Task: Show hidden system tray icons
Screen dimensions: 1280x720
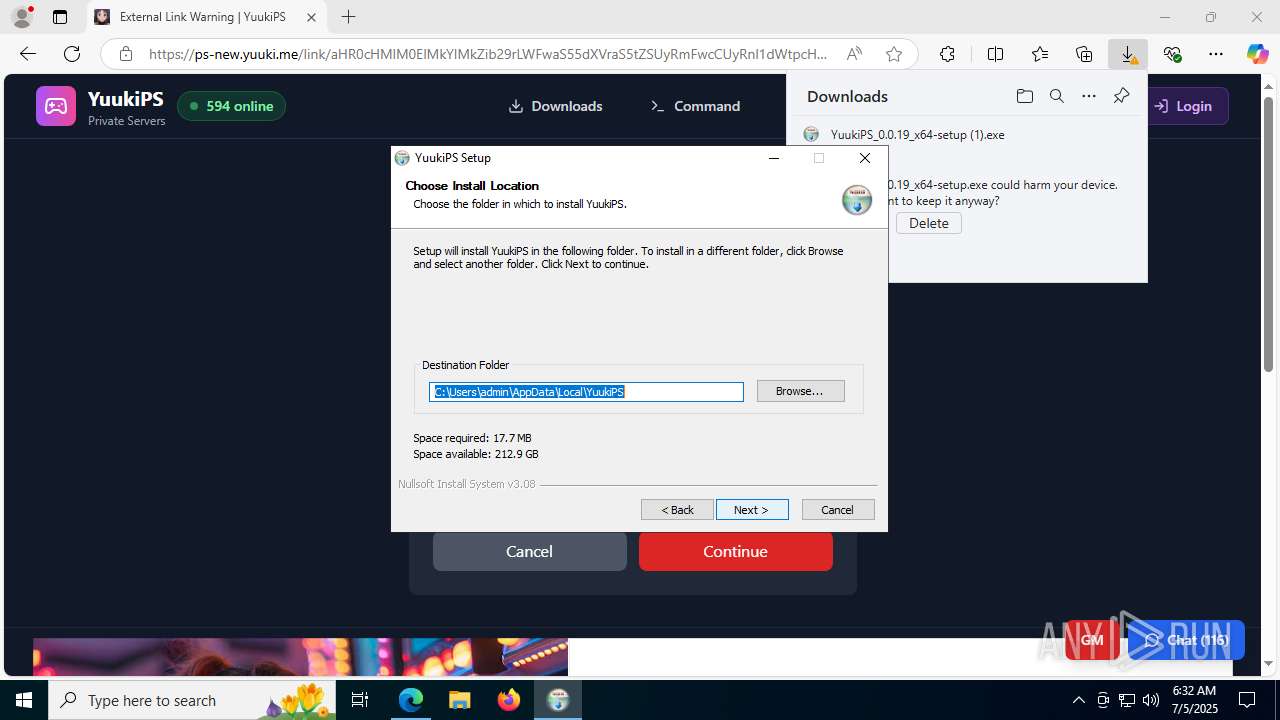Action: pos(1078,700)
